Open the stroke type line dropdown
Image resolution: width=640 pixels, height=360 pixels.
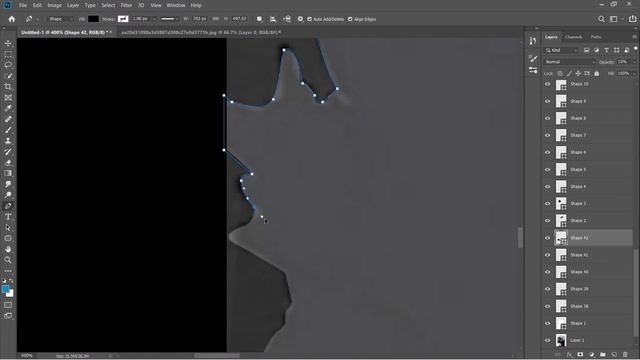[170, 19]
